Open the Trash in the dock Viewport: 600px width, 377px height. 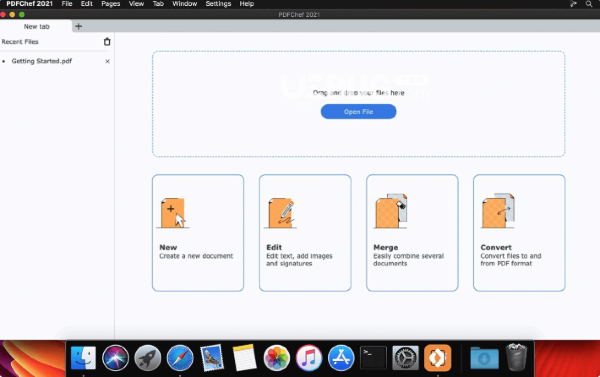[x=516, y=357]
